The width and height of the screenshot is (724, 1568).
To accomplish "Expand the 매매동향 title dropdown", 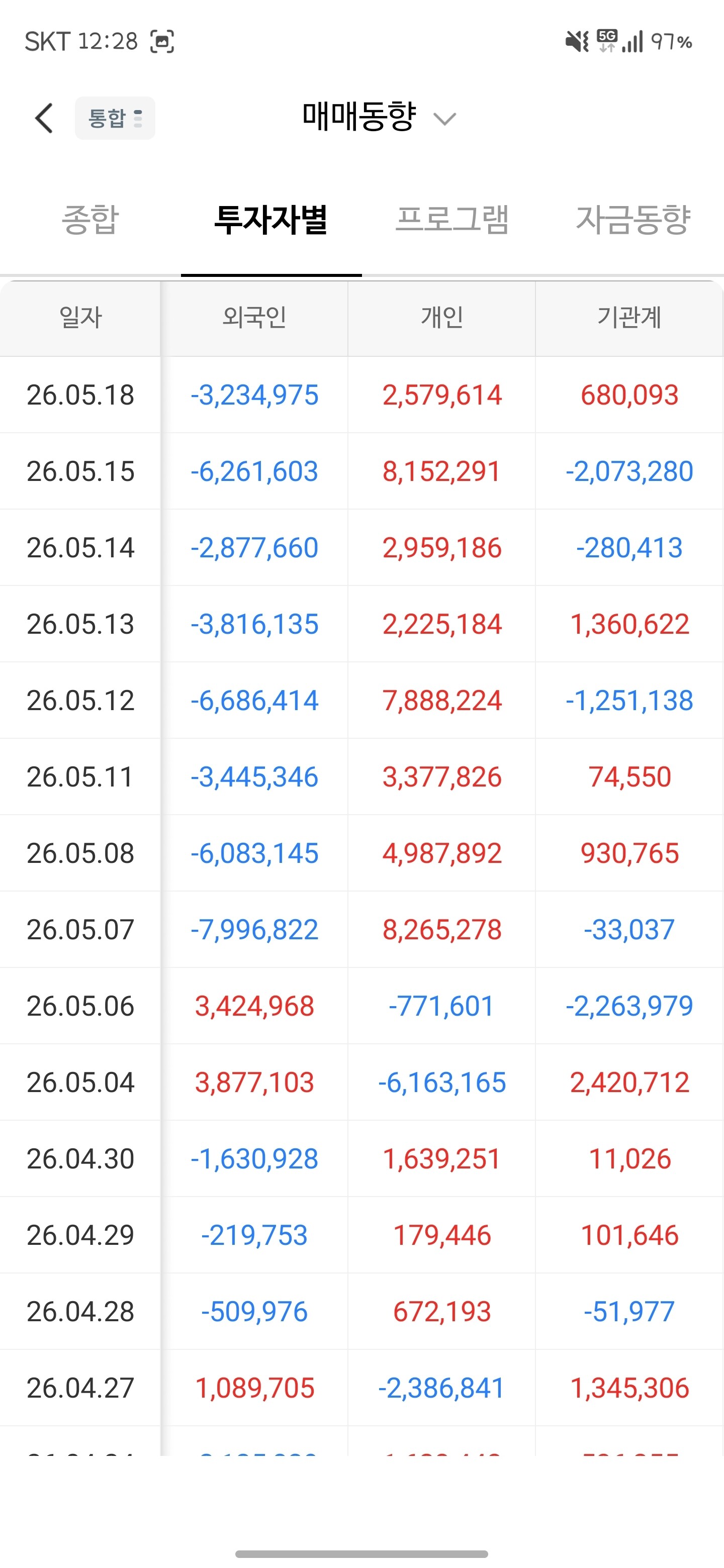I will pos(359,116).
